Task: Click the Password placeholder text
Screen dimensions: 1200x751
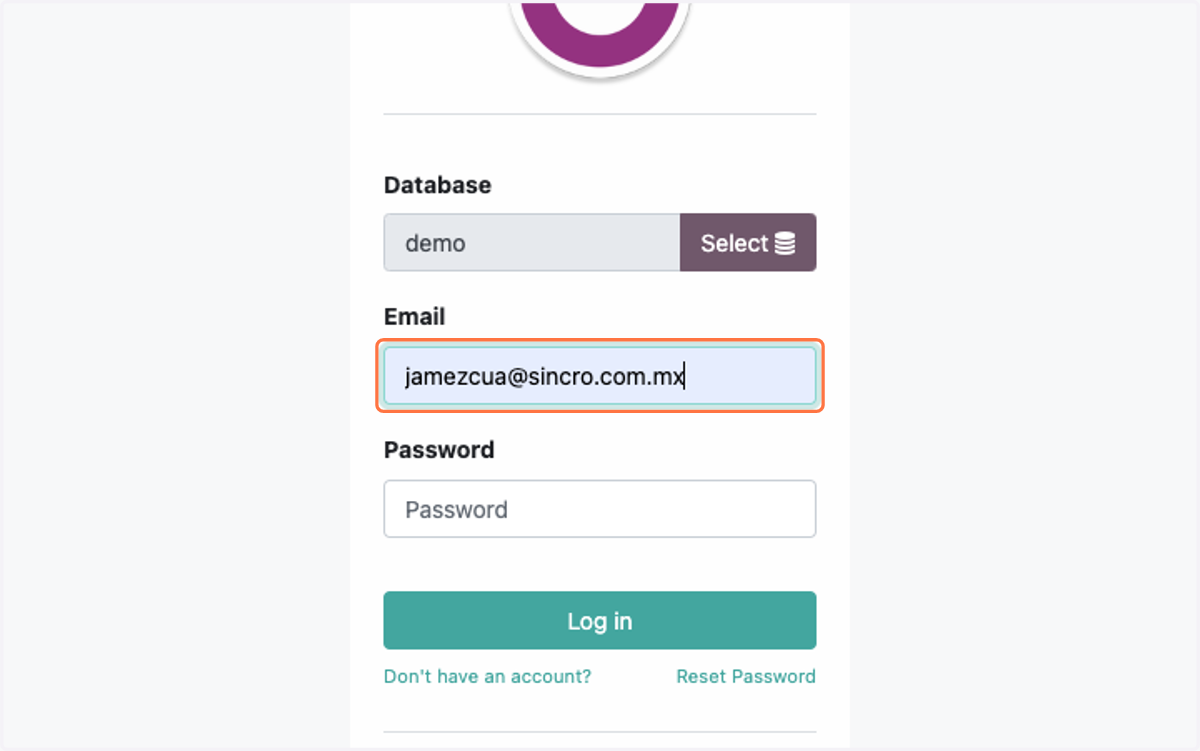Action: pos(456,510)
